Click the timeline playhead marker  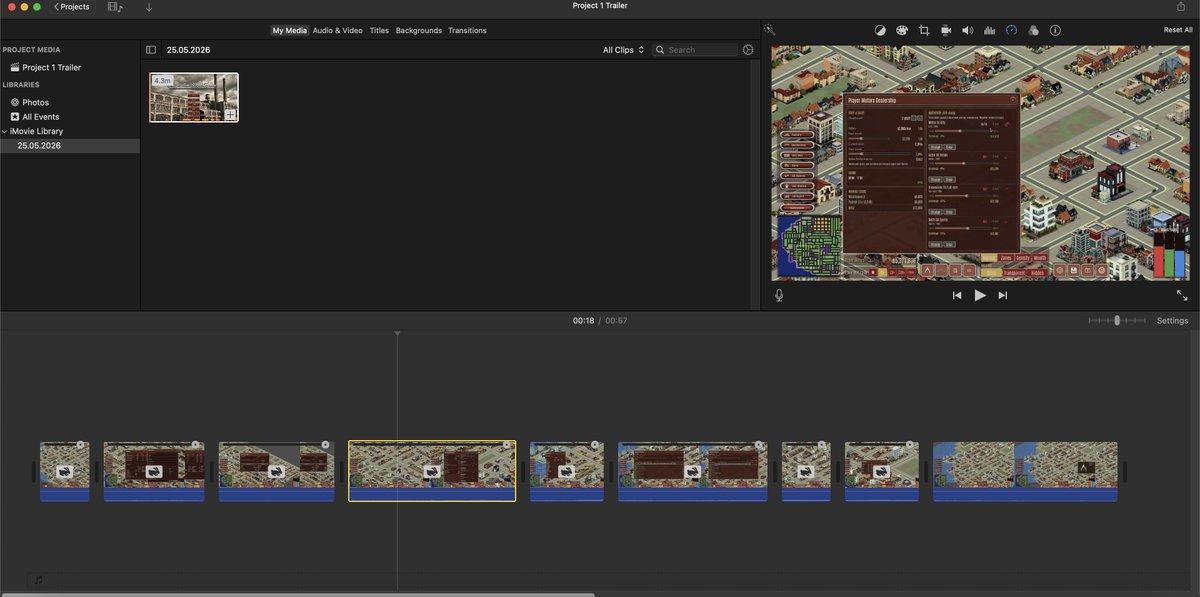pyautogui.click(x=397, y=333)
